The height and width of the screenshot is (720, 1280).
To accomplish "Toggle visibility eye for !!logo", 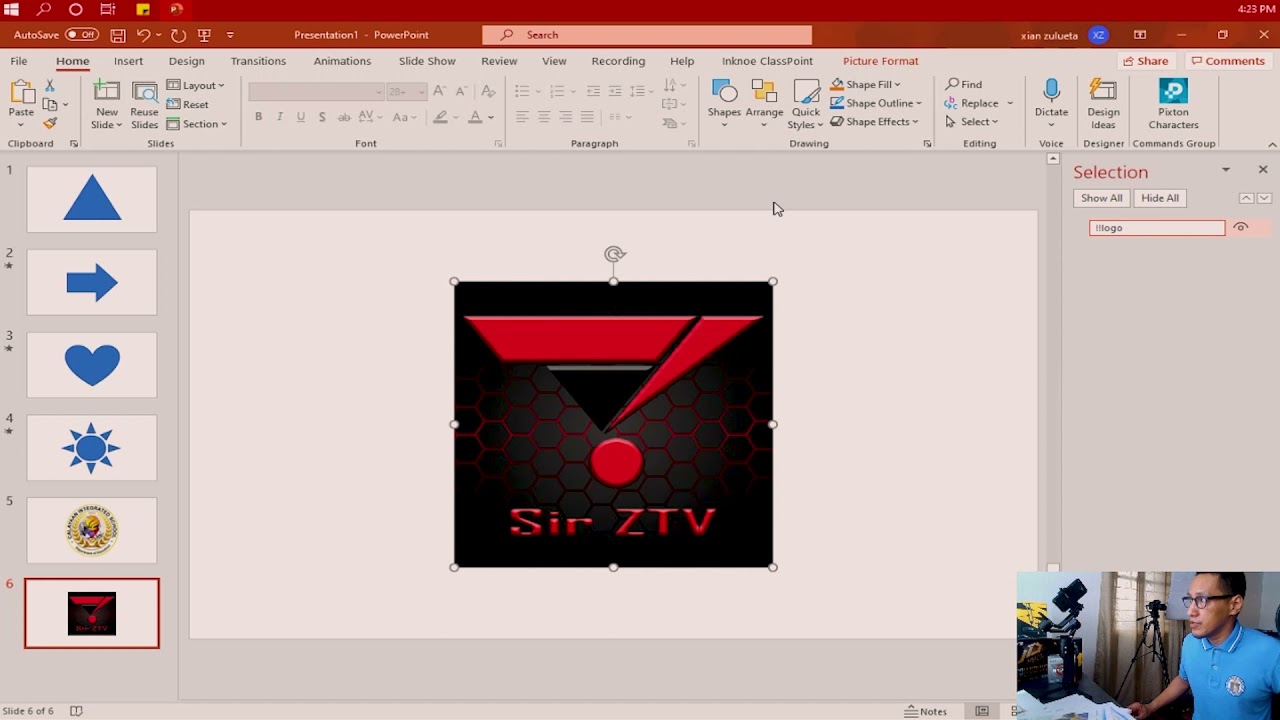I will 1241,228.
